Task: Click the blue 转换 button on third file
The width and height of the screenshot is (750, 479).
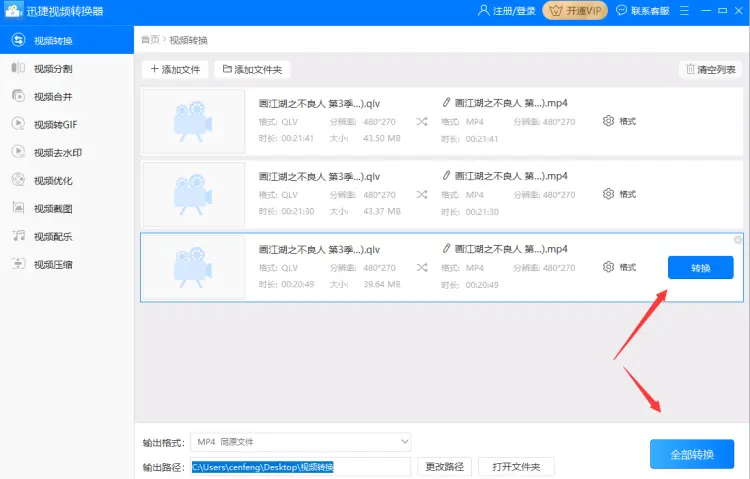Action: 701,267
